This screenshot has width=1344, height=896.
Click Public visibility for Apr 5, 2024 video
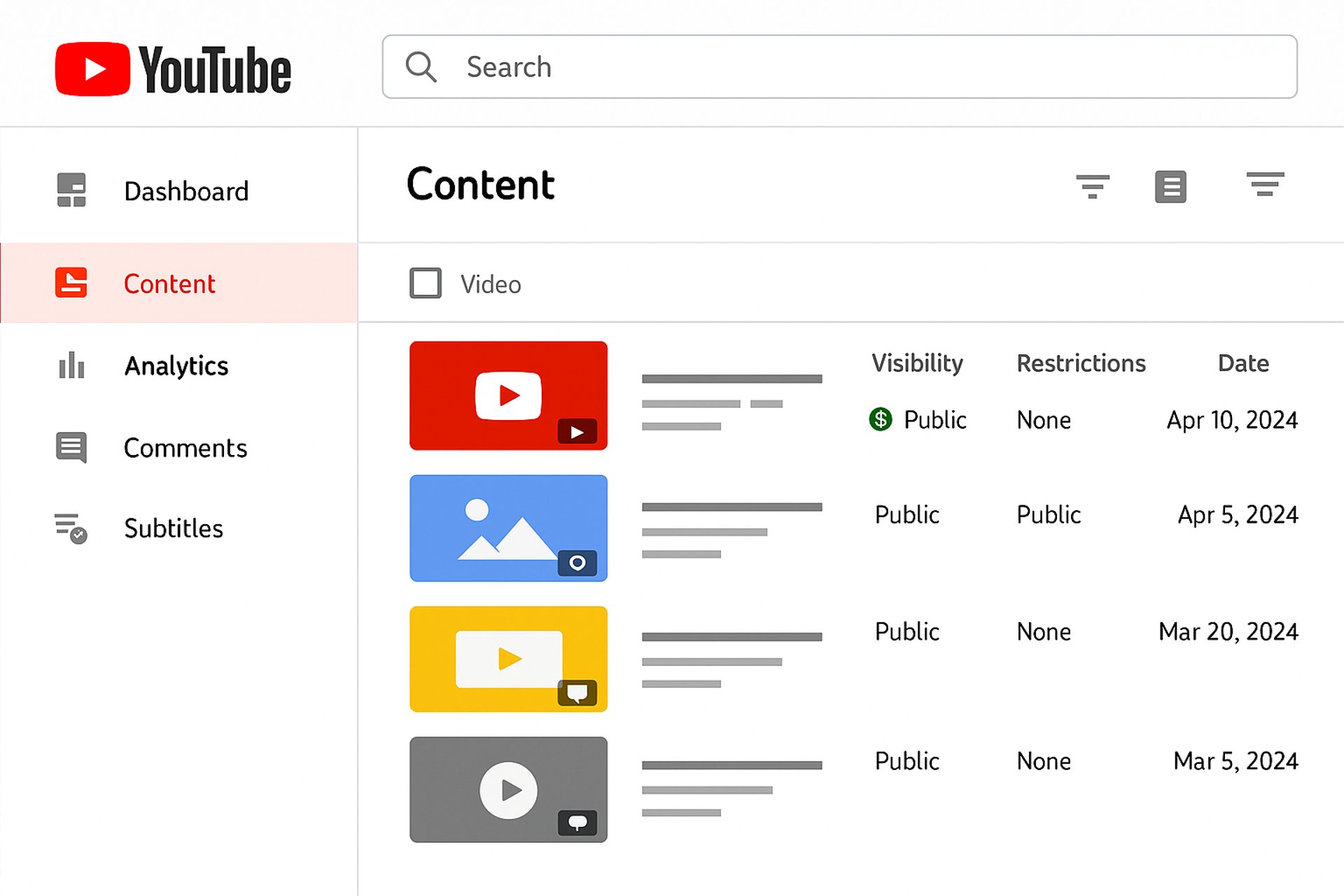pyautogui.click(x=907, y=514)
